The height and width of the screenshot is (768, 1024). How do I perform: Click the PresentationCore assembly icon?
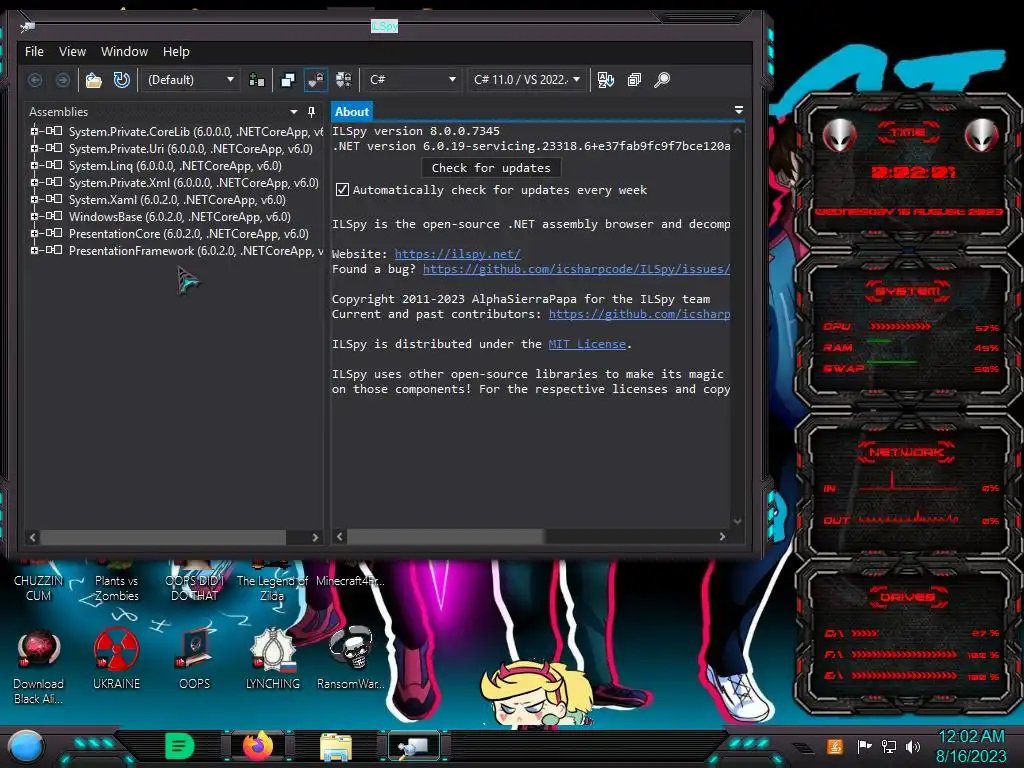coord(54,233)
